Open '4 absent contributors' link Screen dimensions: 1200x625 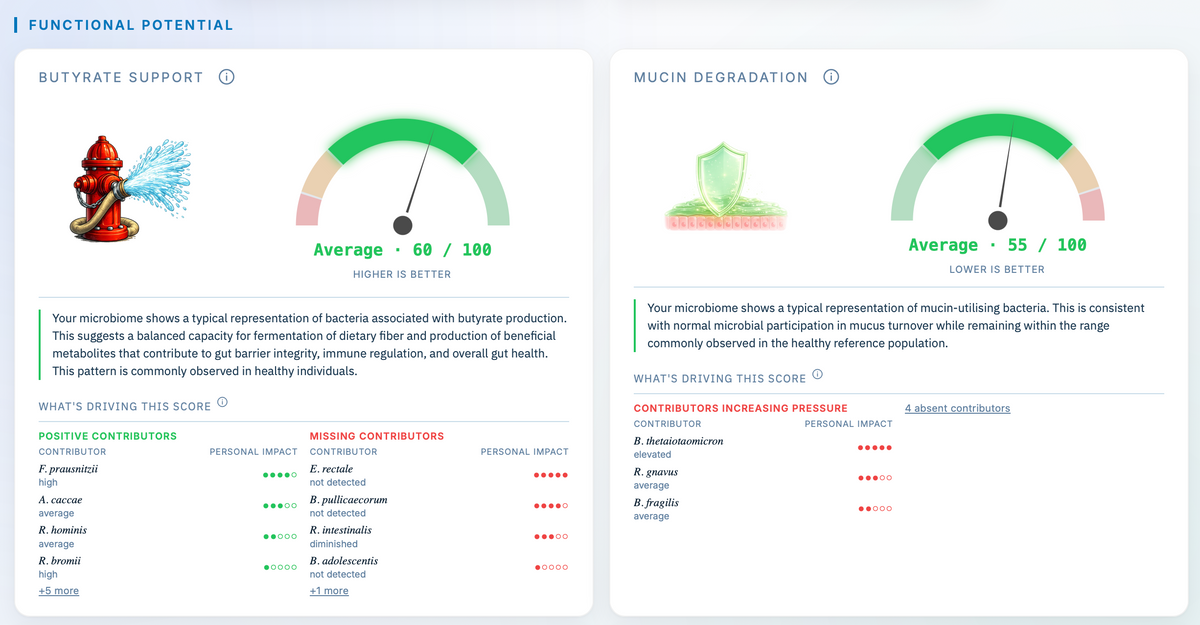957,408
